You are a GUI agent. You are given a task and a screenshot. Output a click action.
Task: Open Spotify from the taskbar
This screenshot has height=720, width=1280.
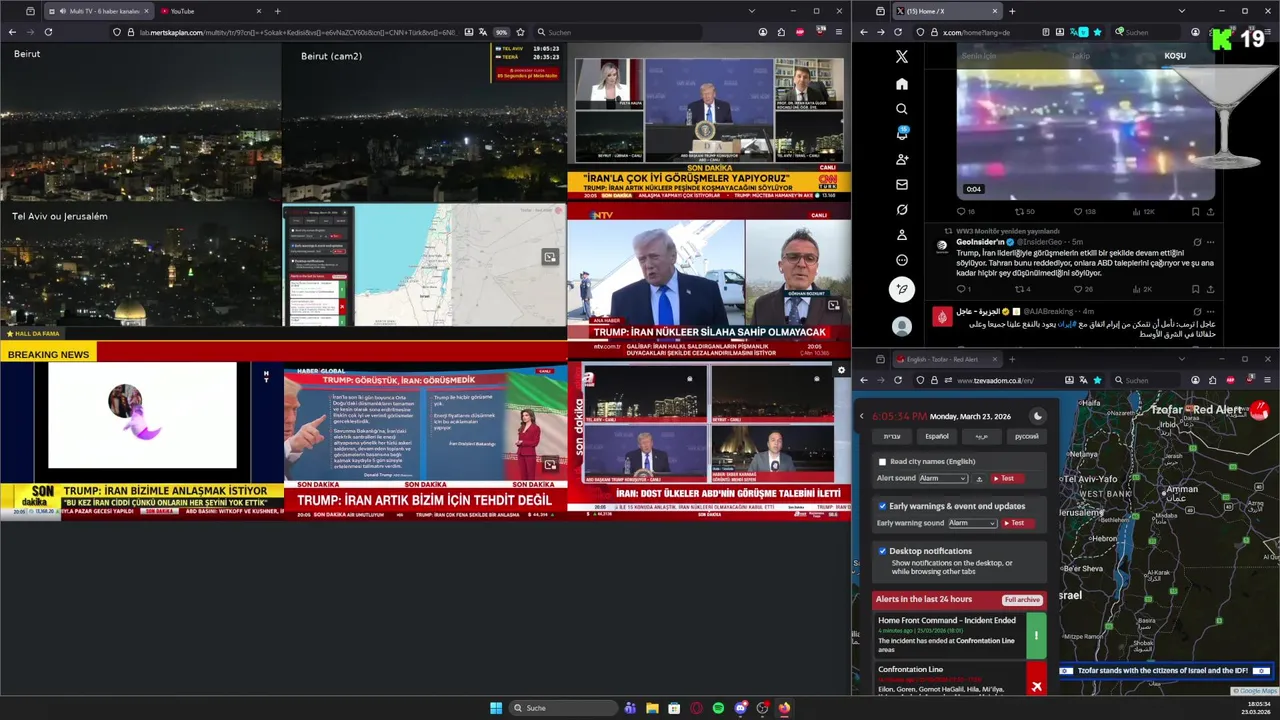click(x=718, y=708)
